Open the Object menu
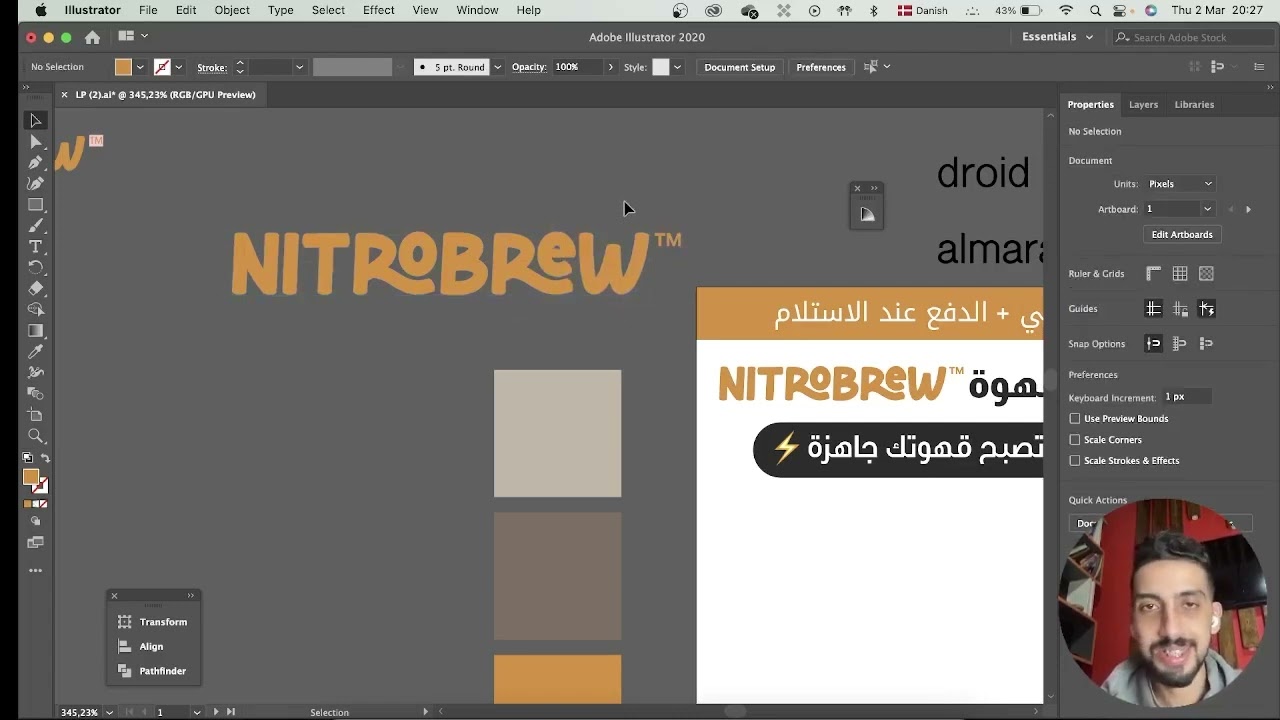The width and height of the screenshot is (1280, 720). (232, 10)
